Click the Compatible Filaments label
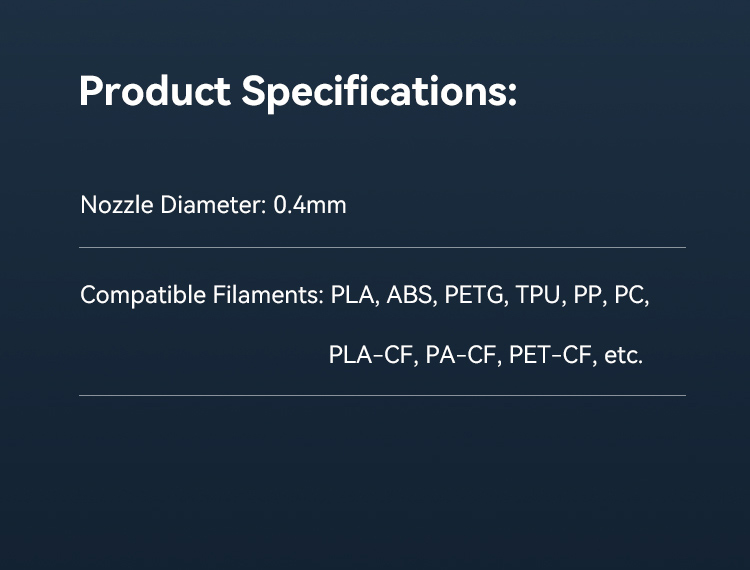750x570 pixels. tap(202, 295)
